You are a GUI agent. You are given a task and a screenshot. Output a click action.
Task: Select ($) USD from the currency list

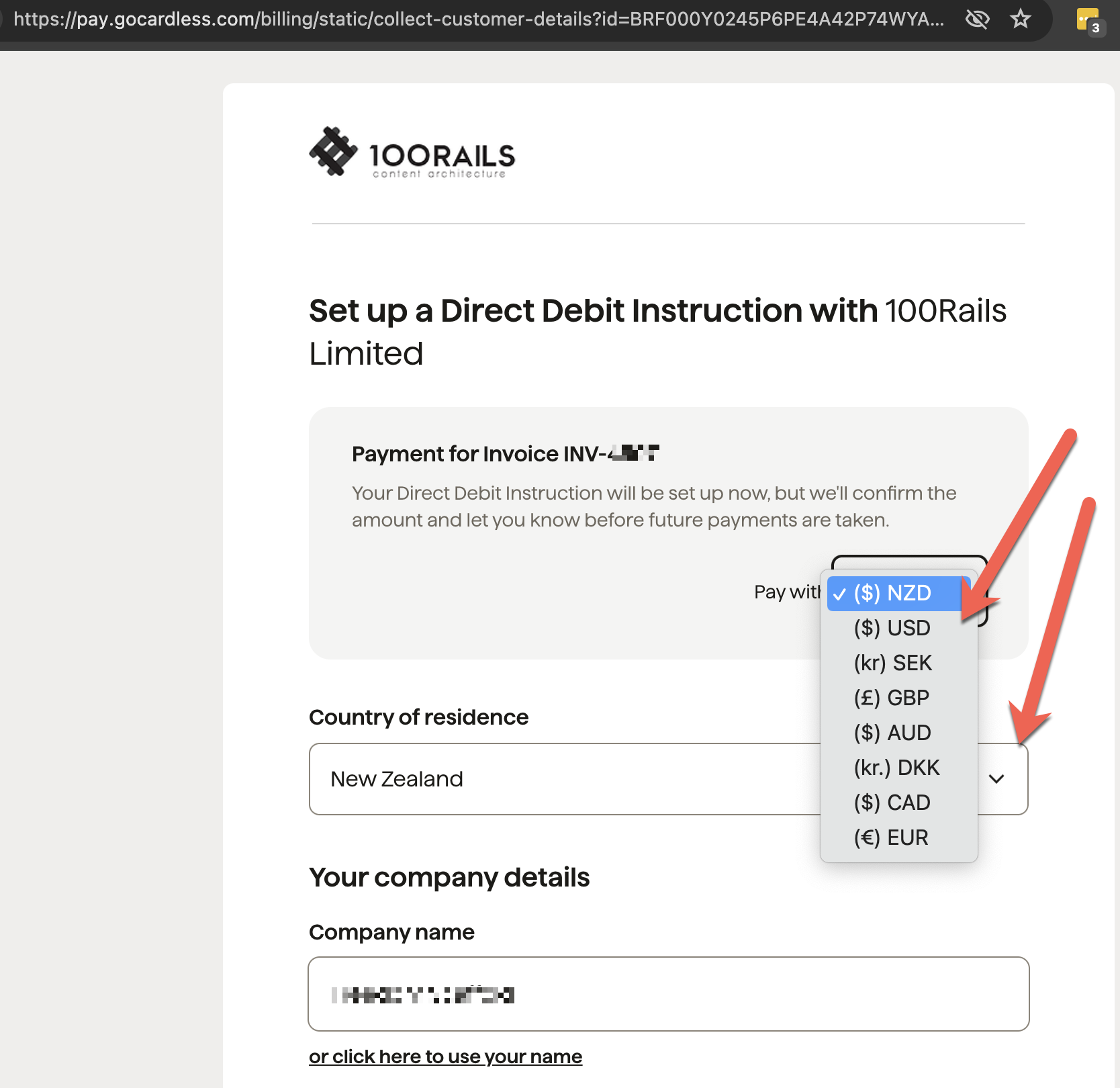click(891, 628)
